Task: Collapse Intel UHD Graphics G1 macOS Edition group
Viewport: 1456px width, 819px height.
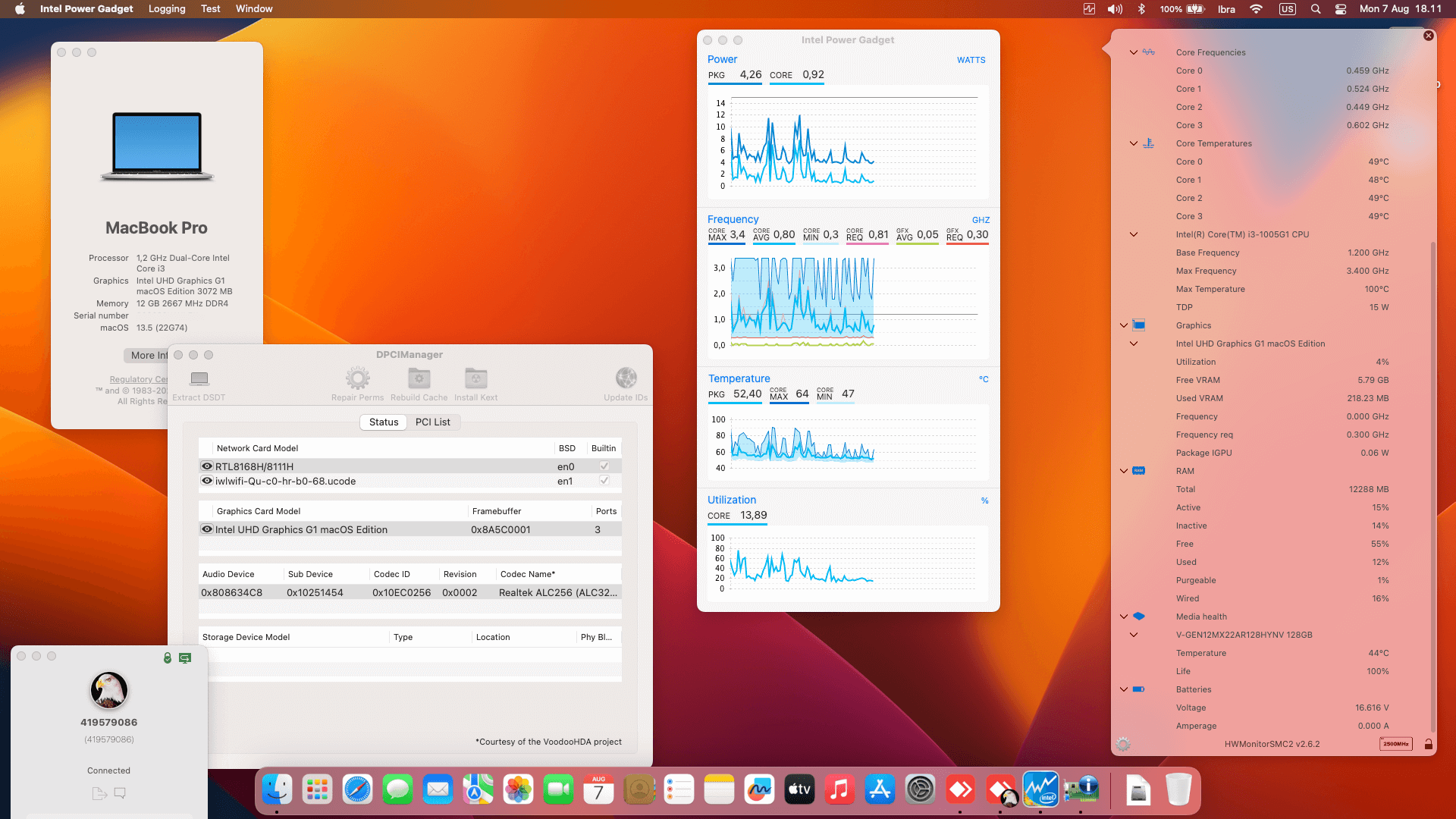Action: [x=1134, y=344]
